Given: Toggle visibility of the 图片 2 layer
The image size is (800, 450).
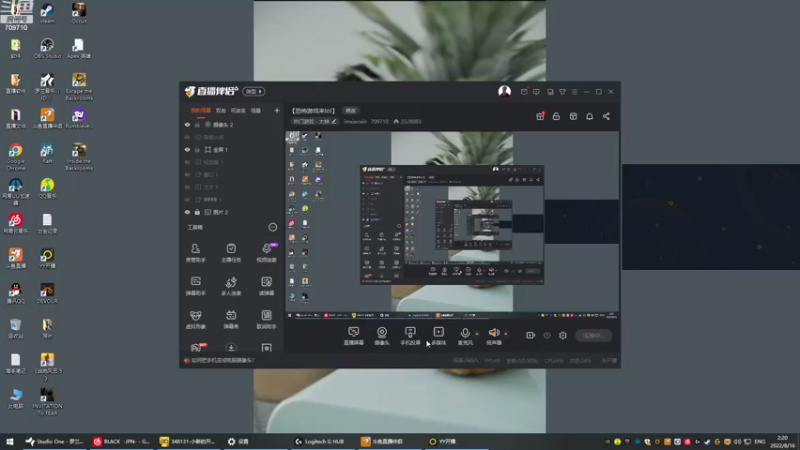Looking at the screenshot, I should [x=187, y=212].
